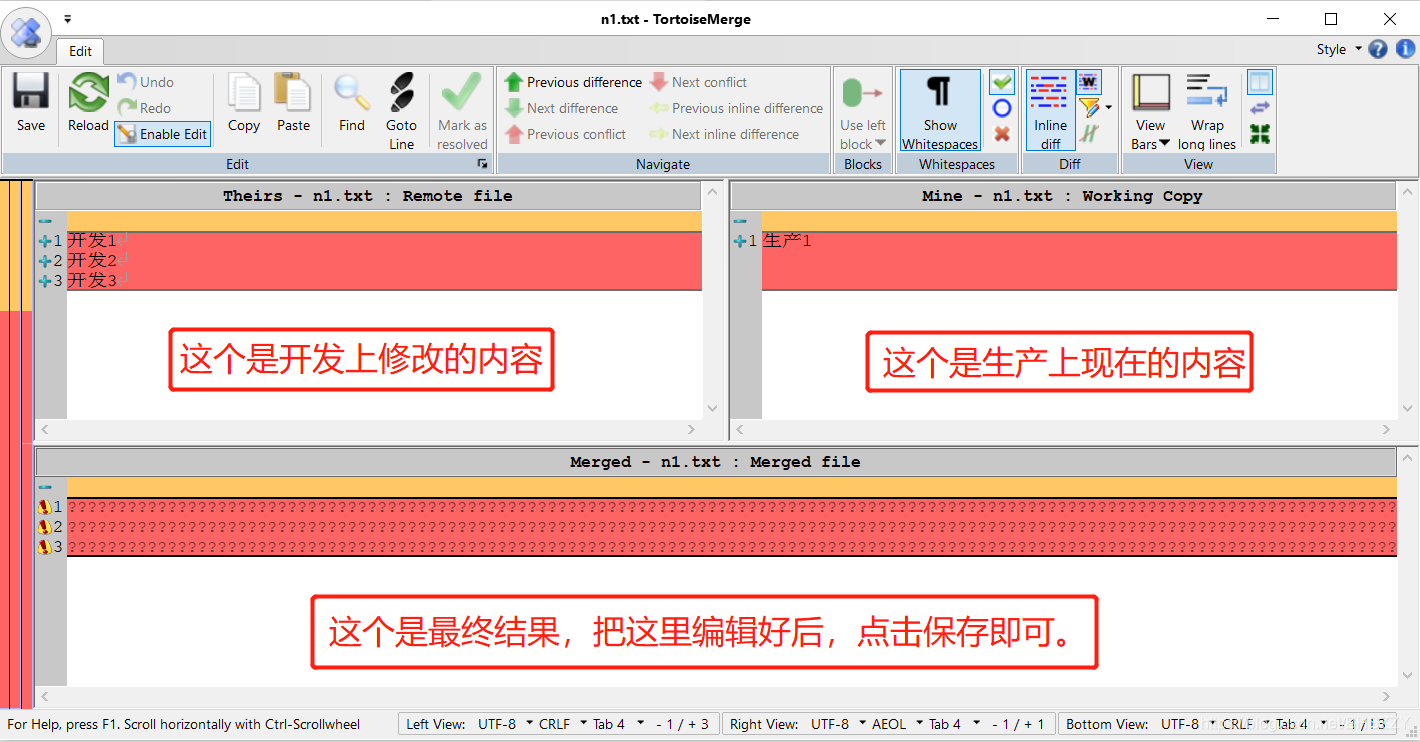Click the 开发3 line in Theirs pane
Screen dimensions: 1420x742
[384, 281]
